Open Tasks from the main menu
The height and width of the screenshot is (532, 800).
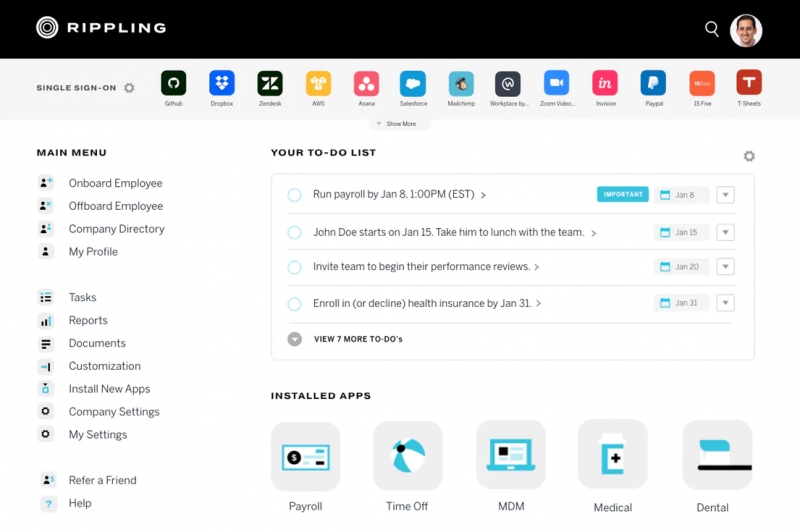point(67,297)
